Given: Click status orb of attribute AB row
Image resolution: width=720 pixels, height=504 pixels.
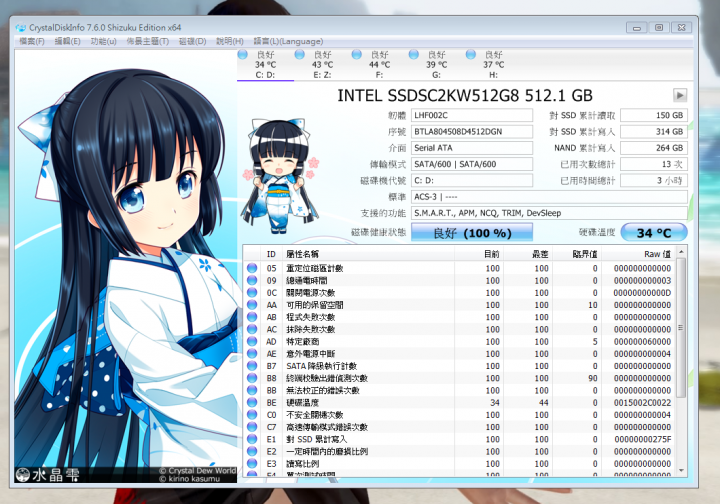Looking at the screenshot, I should (252, 317).
